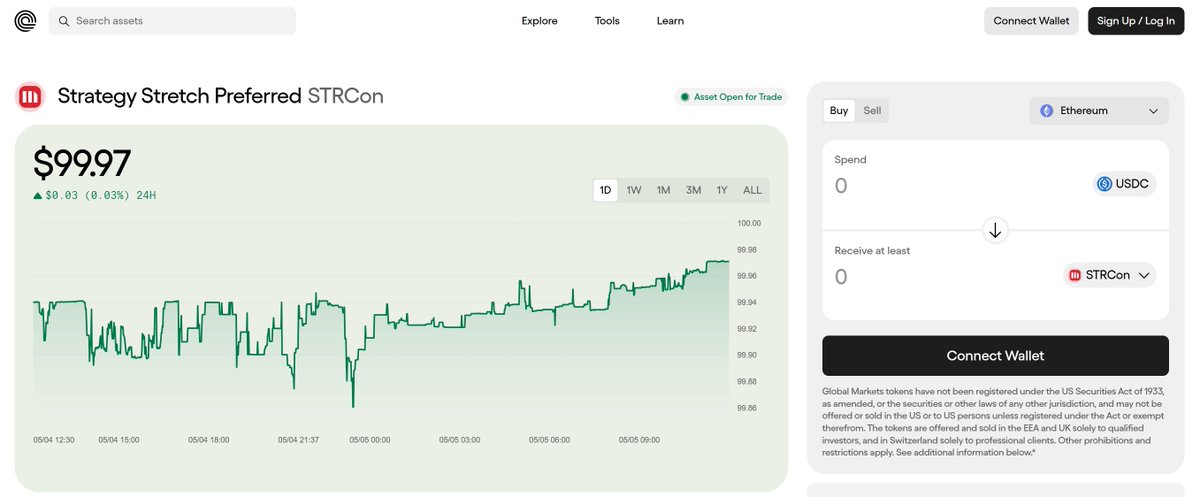Focus the Search assets field
The width and height of the screenshot is (1200, 497).
[x=172, y=21]
